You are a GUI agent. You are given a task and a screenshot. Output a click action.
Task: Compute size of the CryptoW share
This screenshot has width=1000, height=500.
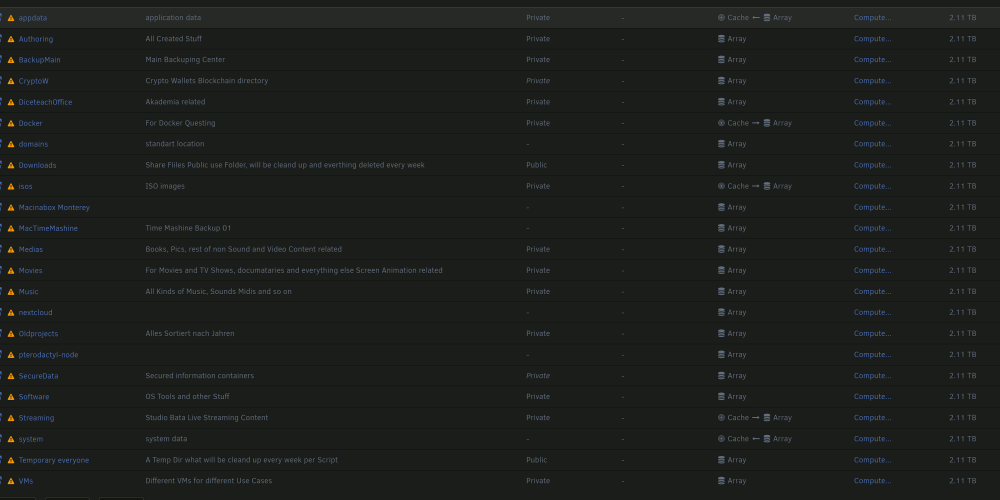pos(872,81)
